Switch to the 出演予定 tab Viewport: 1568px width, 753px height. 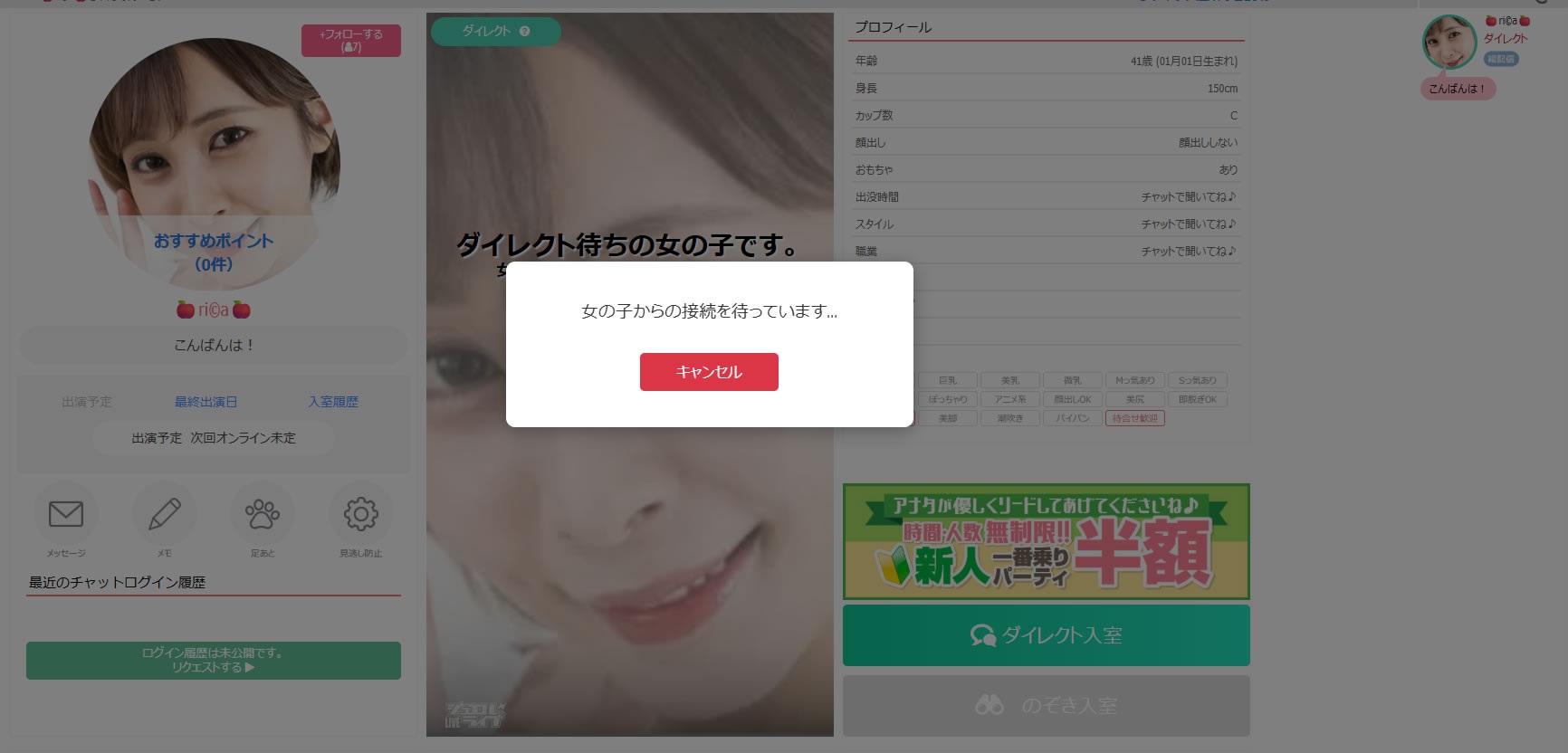click(87, 402)
